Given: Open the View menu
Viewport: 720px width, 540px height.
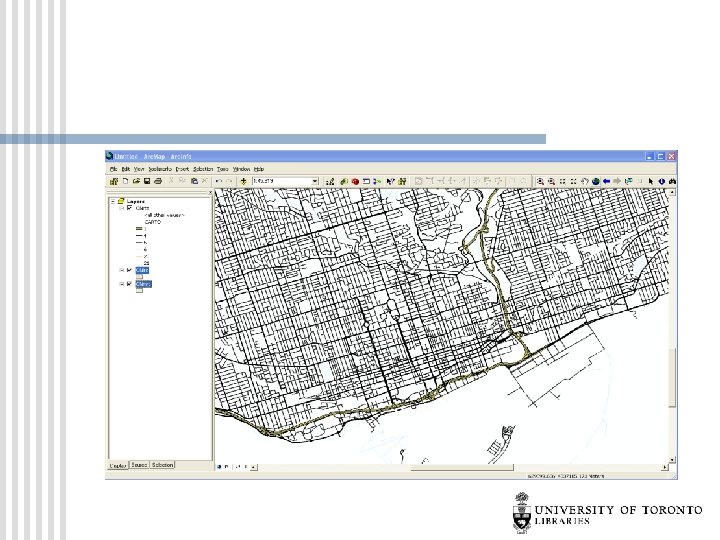Looking at the screenshot, I should (x=139, y=169).
